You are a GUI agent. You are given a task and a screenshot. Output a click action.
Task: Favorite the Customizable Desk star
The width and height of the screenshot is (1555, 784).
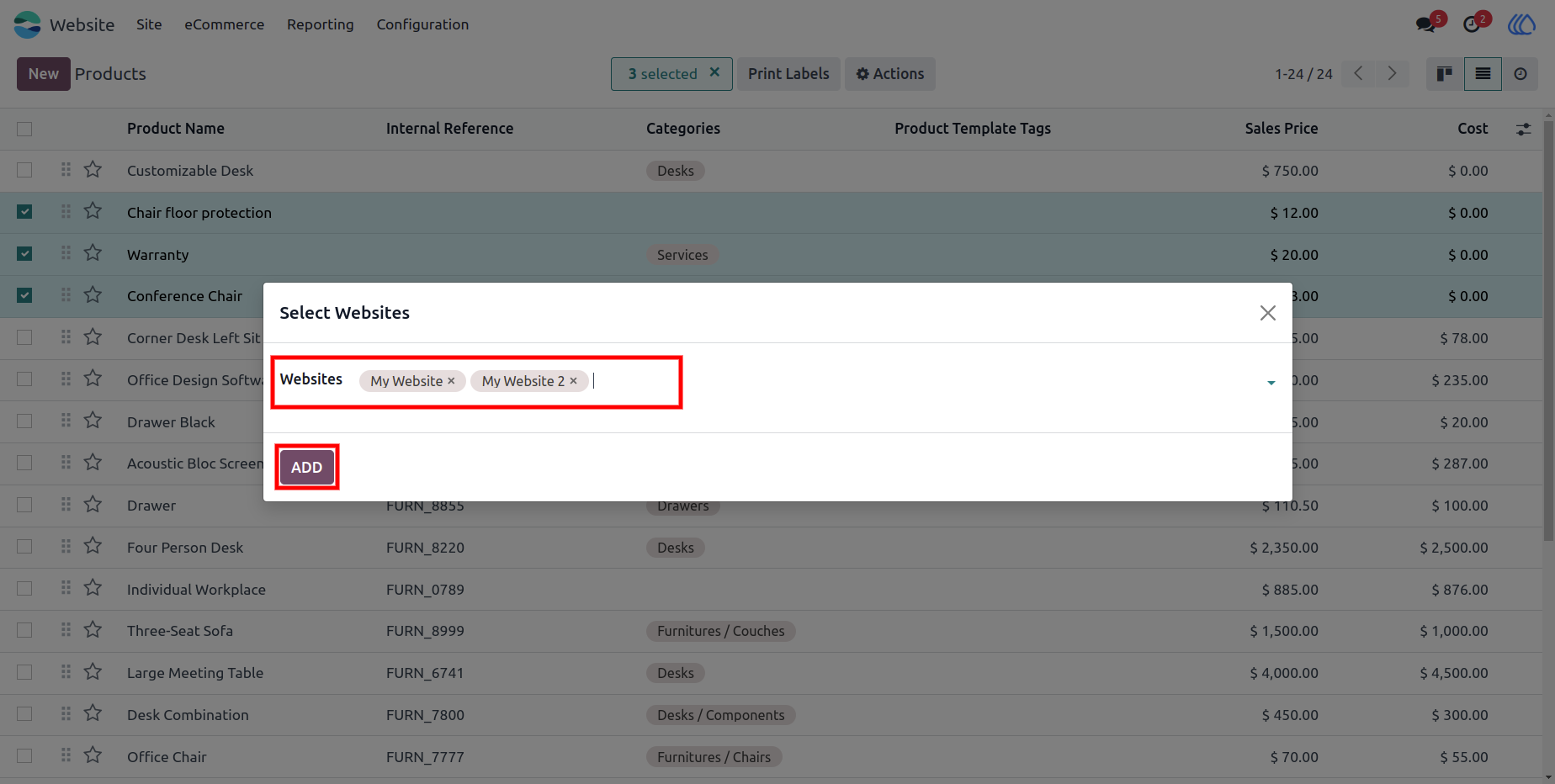[93, 170]
